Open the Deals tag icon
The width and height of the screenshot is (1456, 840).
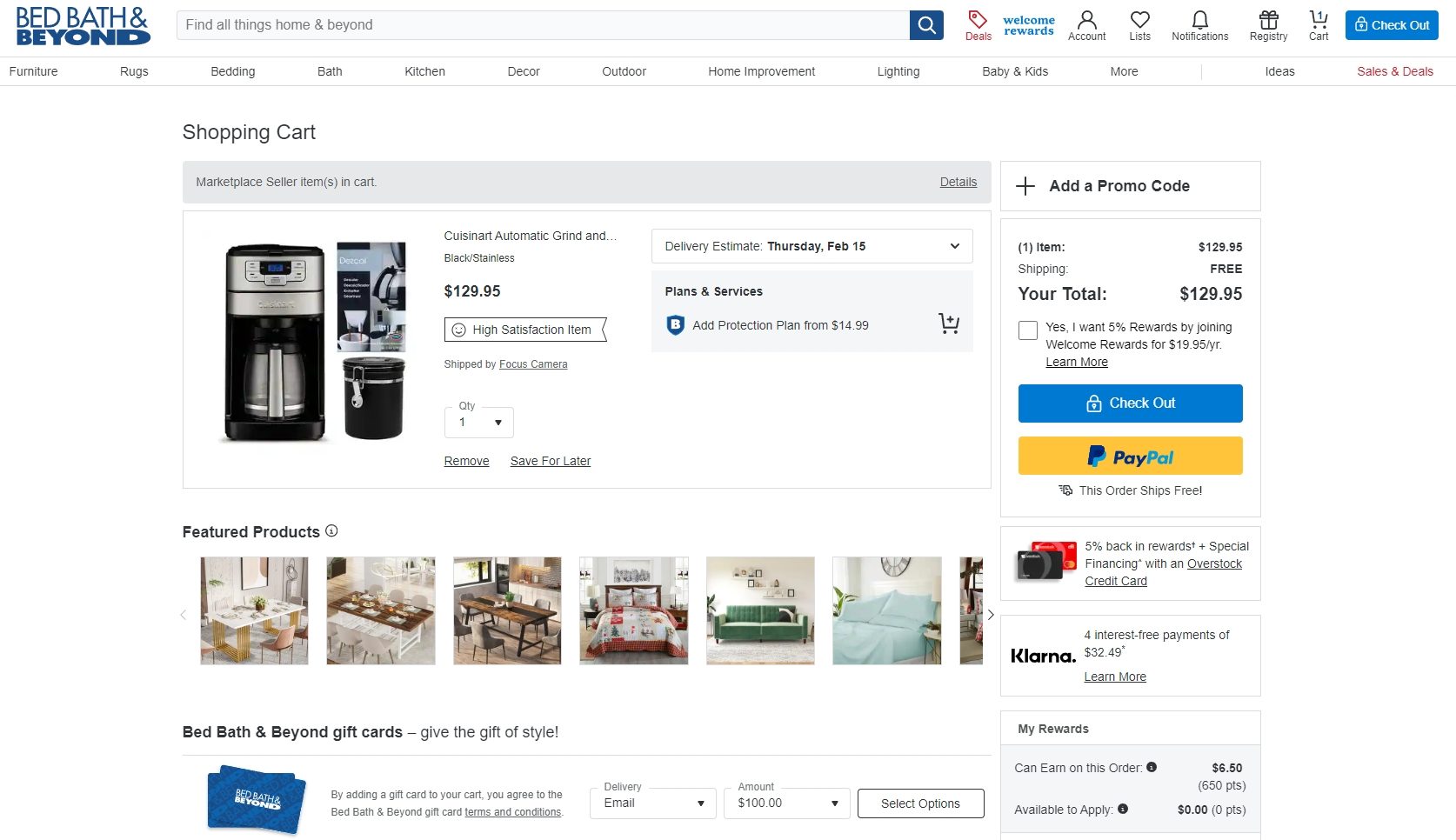click(x=978, y=25)
